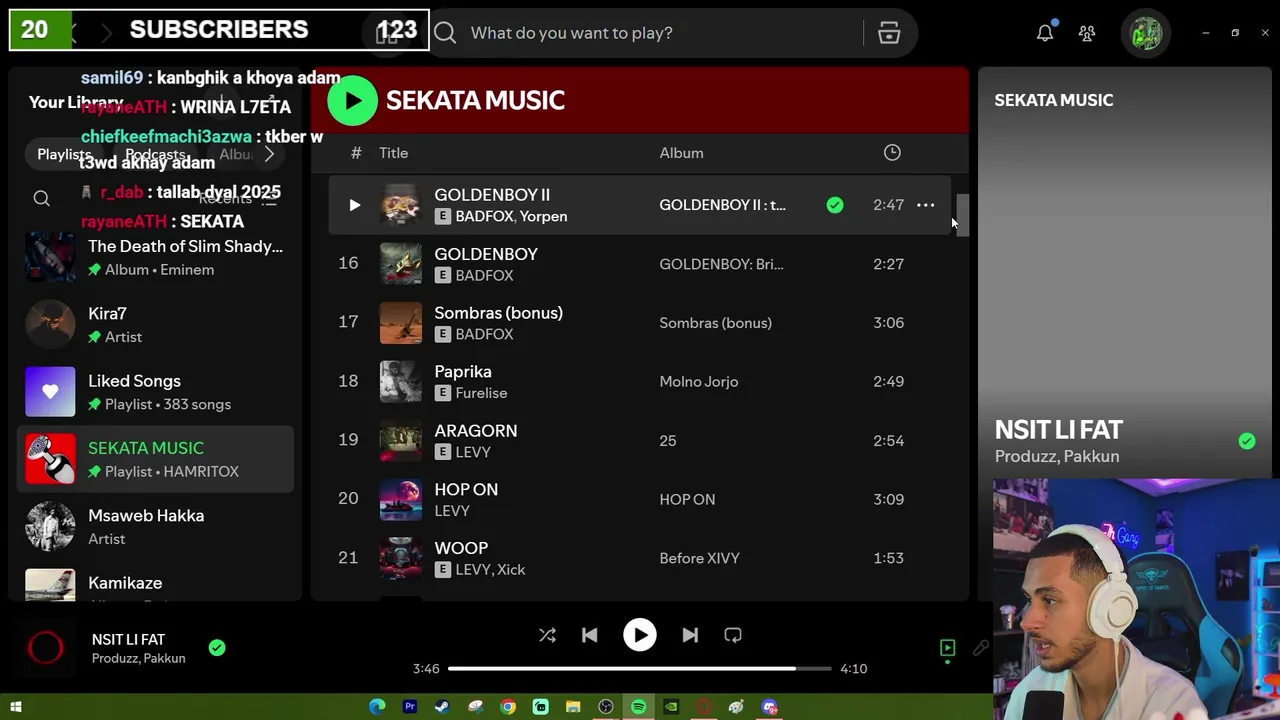Select the Playlists filter chip
The height and width of the screenshot is (720, 1280).
coord(64,154)
